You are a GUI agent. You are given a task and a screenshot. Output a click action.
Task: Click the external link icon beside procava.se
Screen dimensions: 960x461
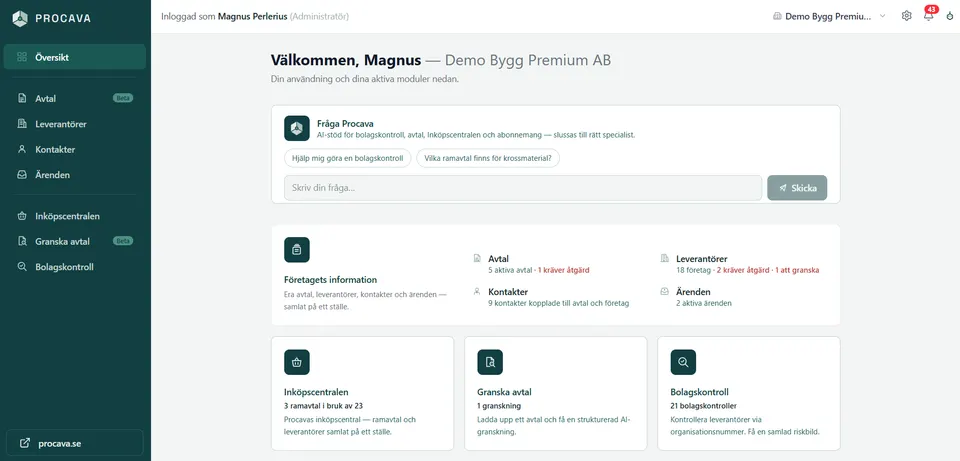tap(24, 443)
